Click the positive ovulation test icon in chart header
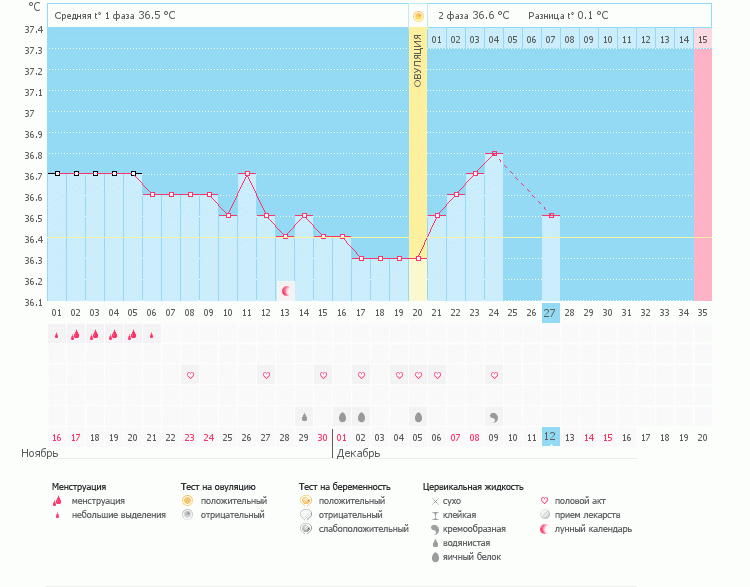This screenshot has width=750, height=587. [418, 16]
